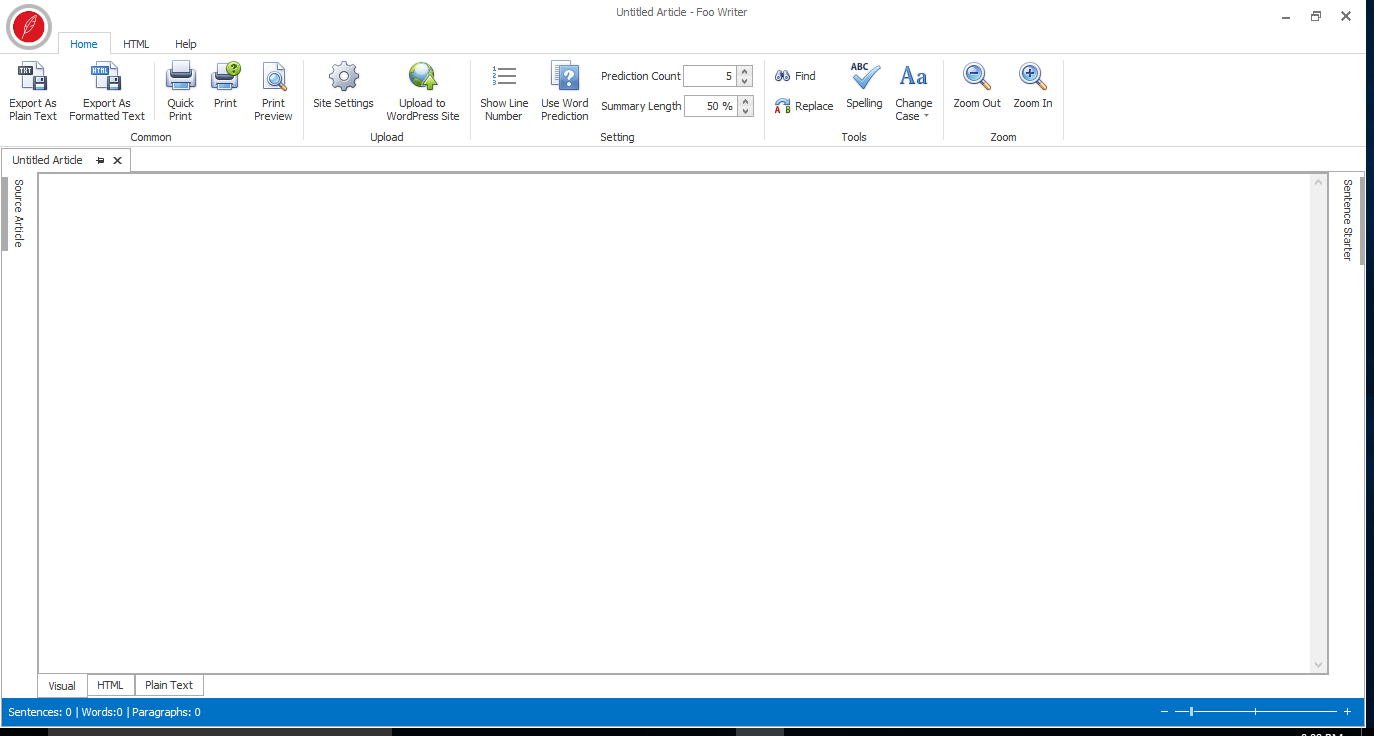Image resolution: width=1374 pixels, height=736 pixels.
Task: Toggle the document tab pin icon
Action: tap(99, 160)
